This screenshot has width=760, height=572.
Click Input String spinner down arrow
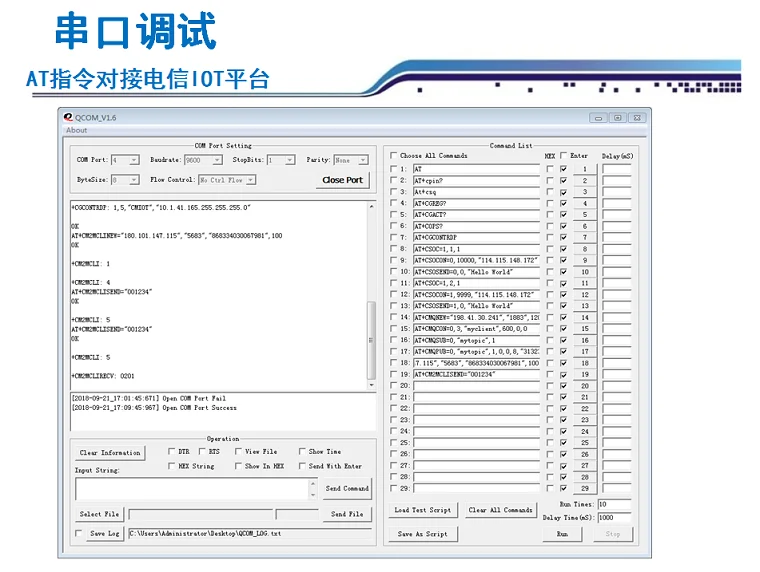pyautogui.click(x=313, y=494)
